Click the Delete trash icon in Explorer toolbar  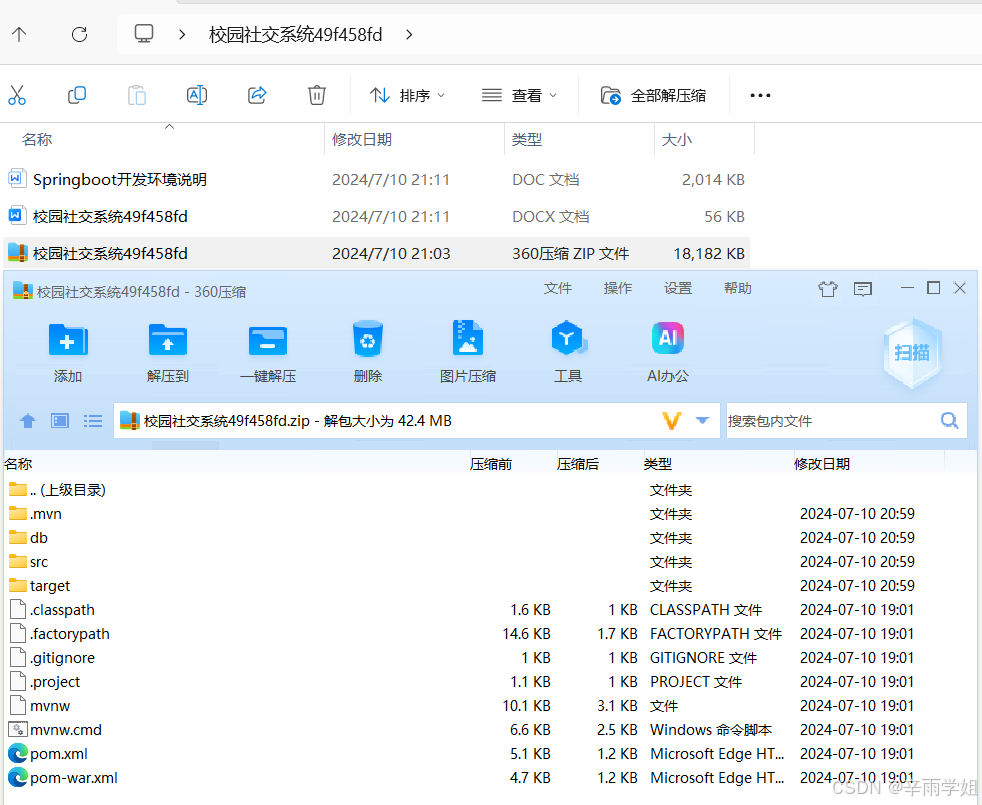point(317,95)
